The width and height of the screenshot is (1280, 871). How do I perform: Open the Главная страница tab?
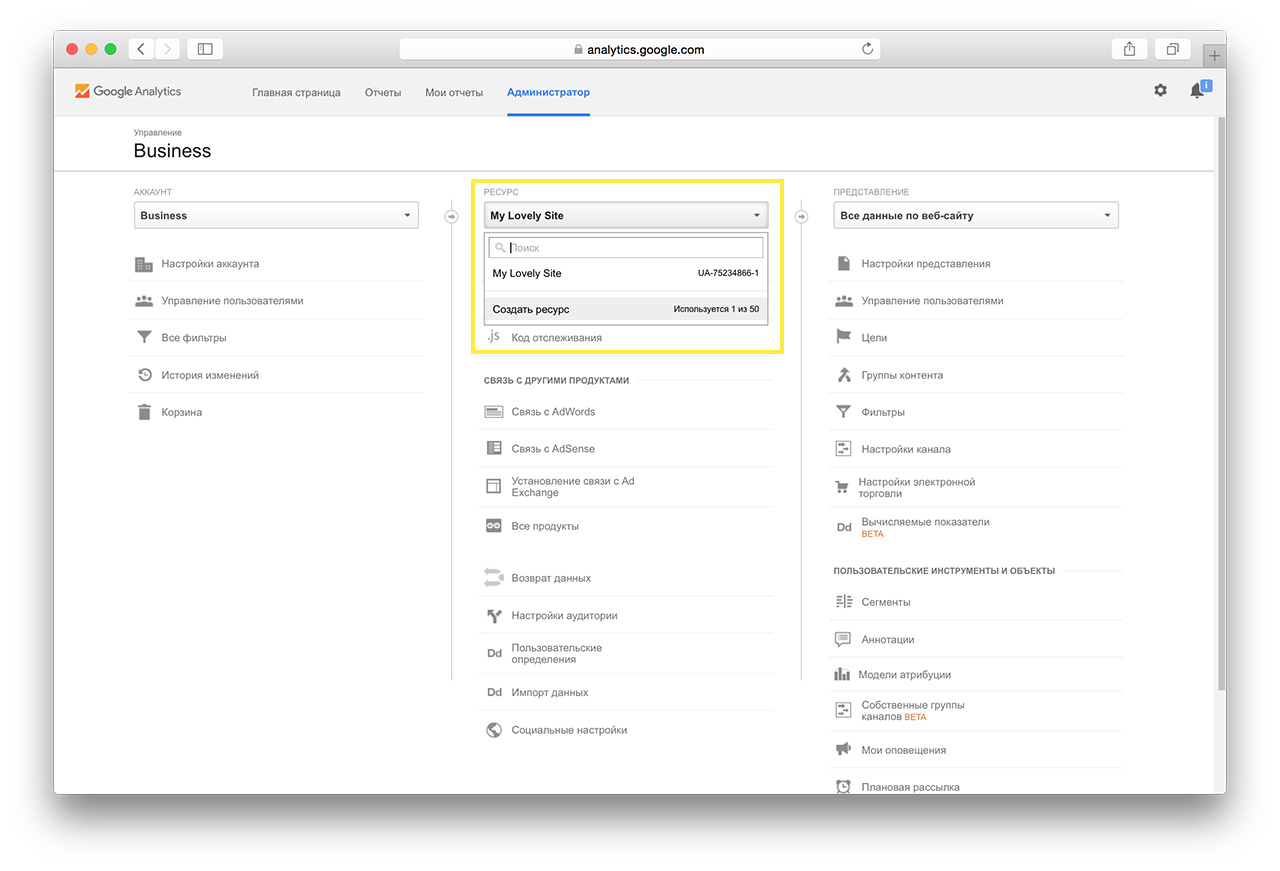(296, 93)
